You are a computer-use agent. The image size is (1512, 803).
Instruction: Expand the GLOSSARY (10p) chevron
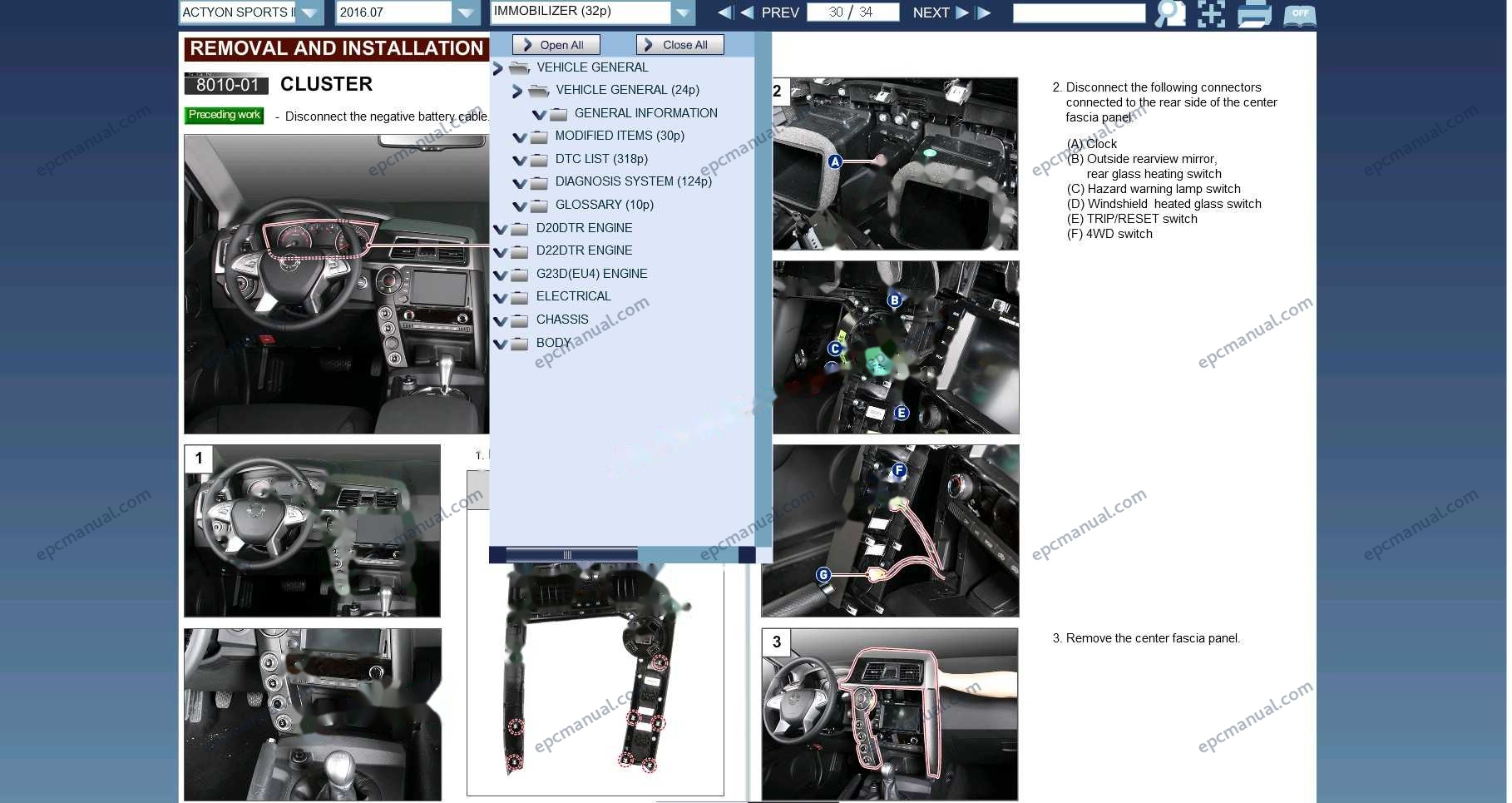[520, 206]
